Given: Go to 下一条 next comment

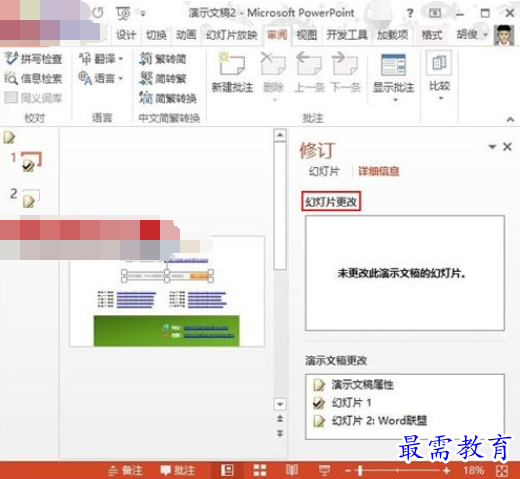Looking at the screenshot, I should 346,72.
